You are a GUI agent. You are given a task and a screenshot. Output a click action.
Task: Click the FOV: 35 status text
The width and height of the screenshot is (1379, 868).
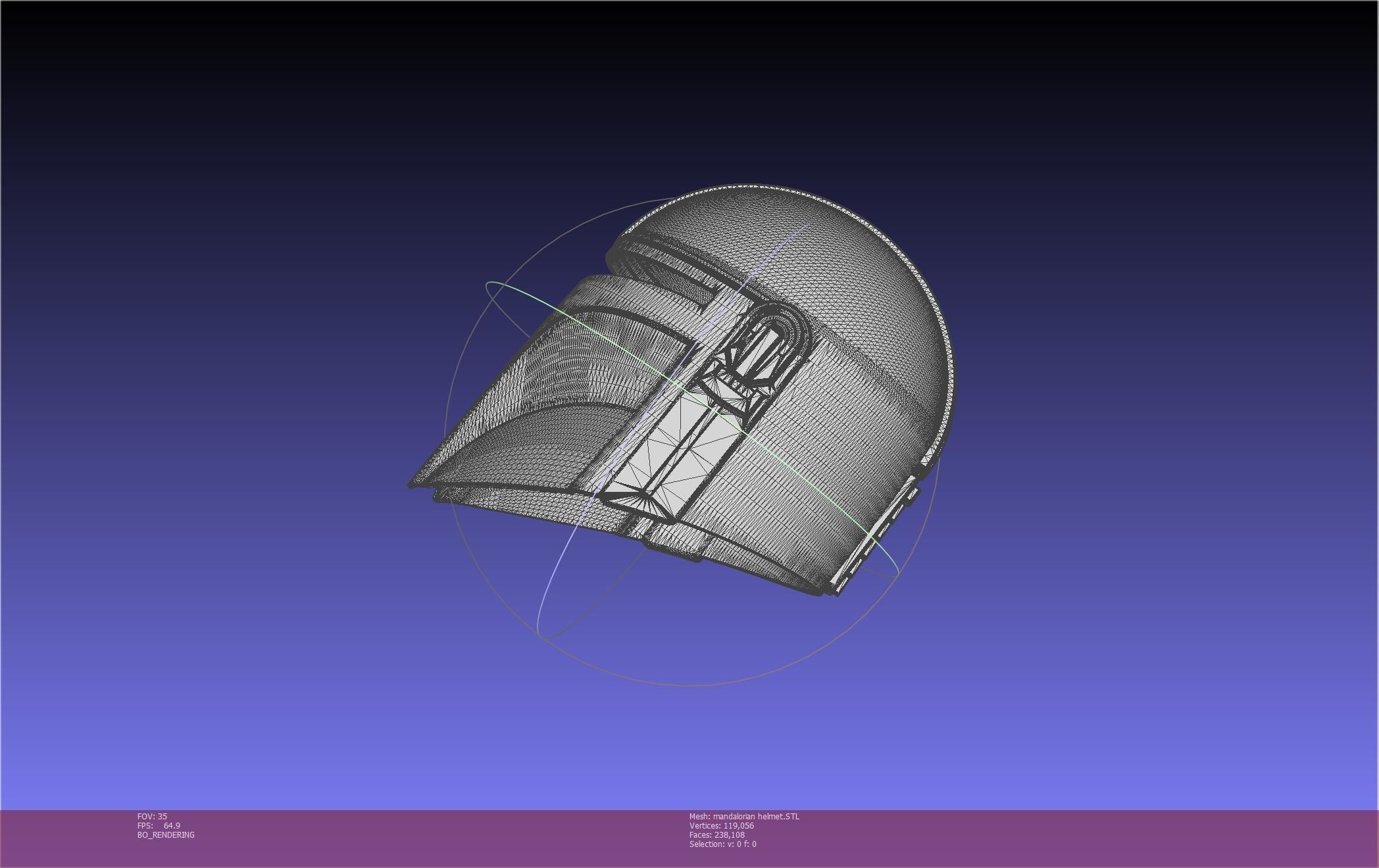pyautogui.click(x=152, y=816)
